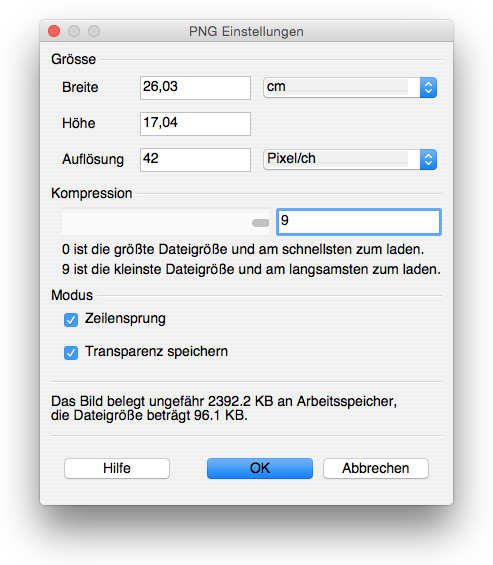This screenshot has height=565, width=493.
Task: Toggle the Transparenz speichern checkbox
Action: 71,353
